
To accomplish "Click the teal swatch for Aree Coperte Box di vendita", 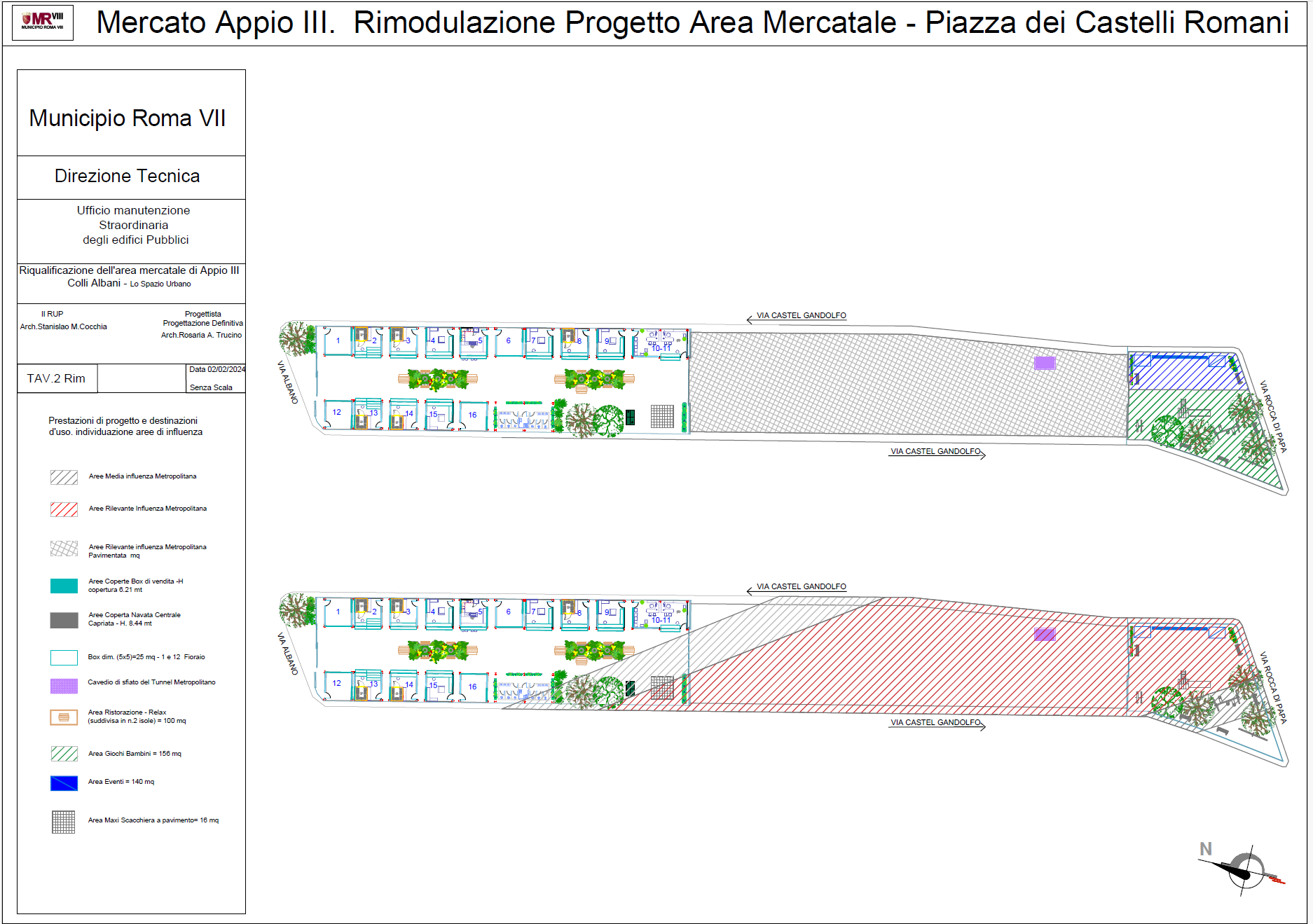I will (x=64, y=586).
